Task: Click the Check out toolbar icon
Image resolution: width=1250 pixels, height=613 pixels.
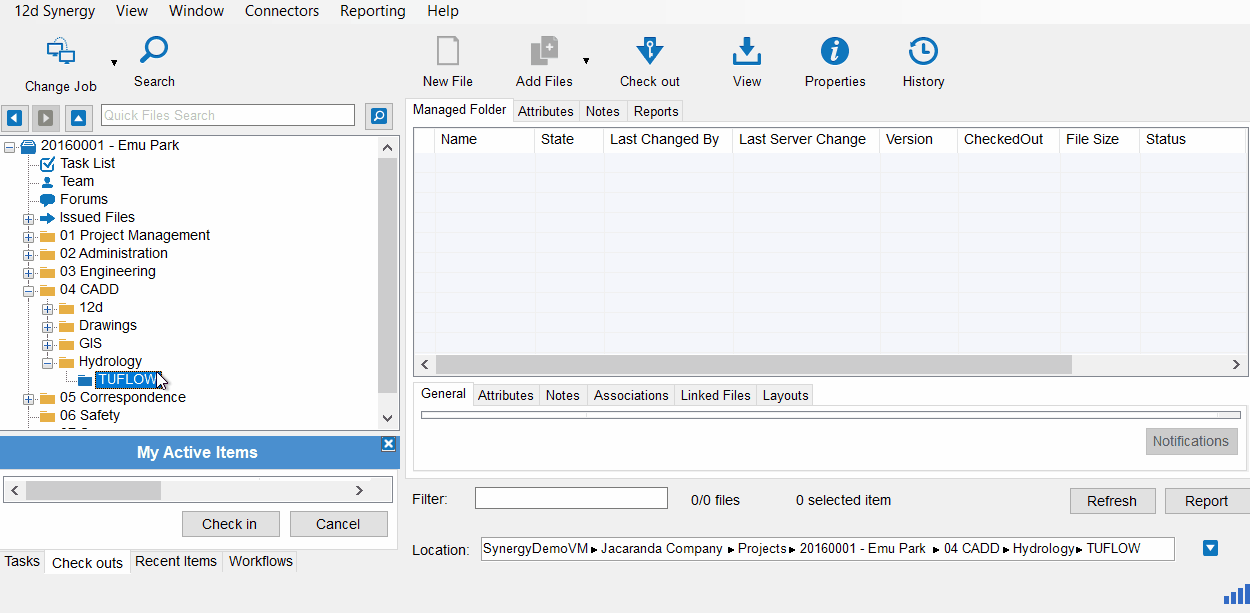Action: pyautogui.click(x=650, y=52)
